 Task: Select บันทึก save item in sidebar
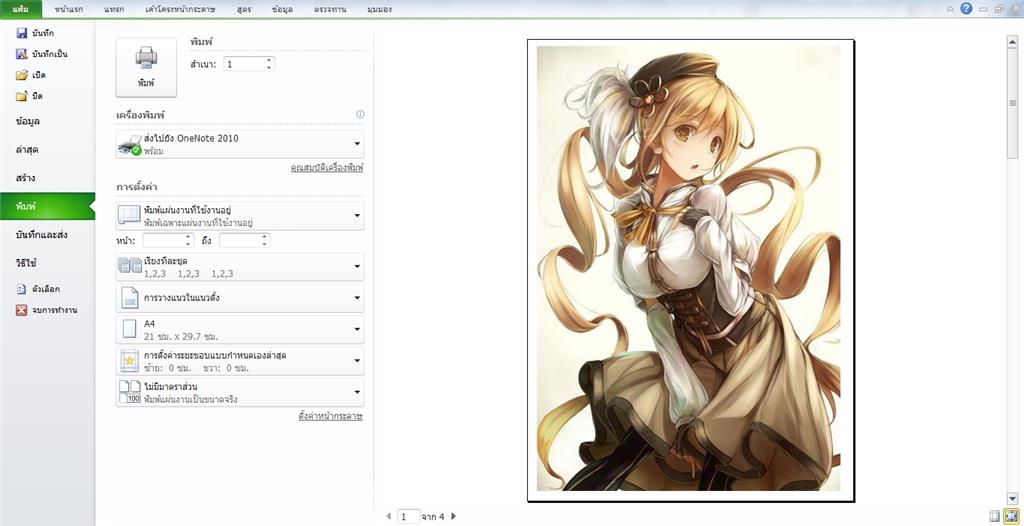(35, 33)
